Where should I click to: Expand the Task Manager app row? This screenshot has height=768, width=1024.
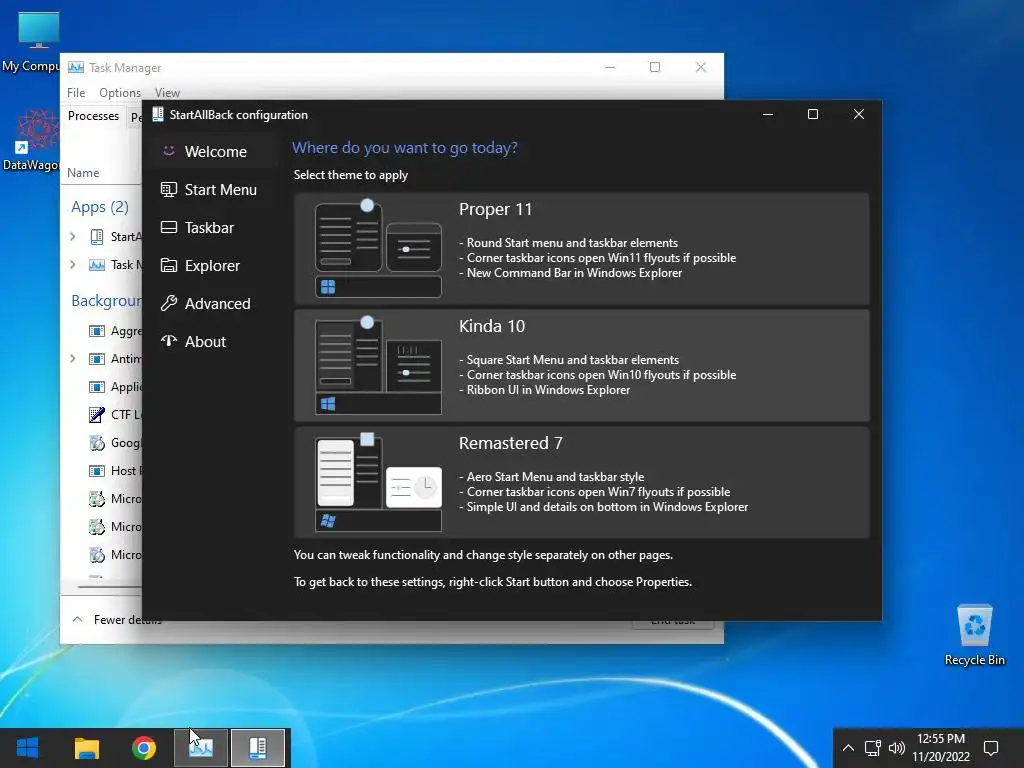click(72, 264)
